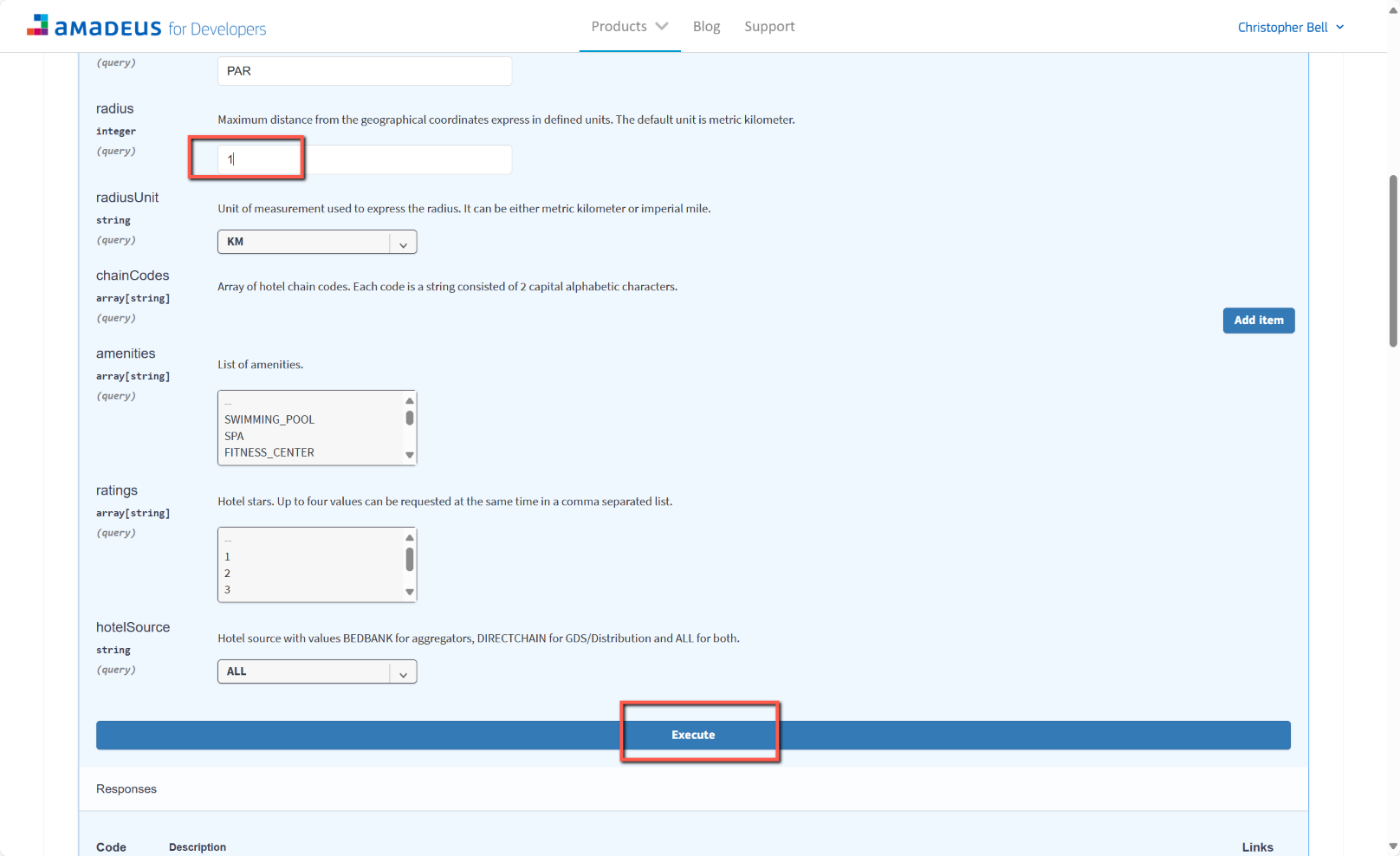Select FITNESS_CENTER amenity option
1400x856 pixels.
(269, 452)
